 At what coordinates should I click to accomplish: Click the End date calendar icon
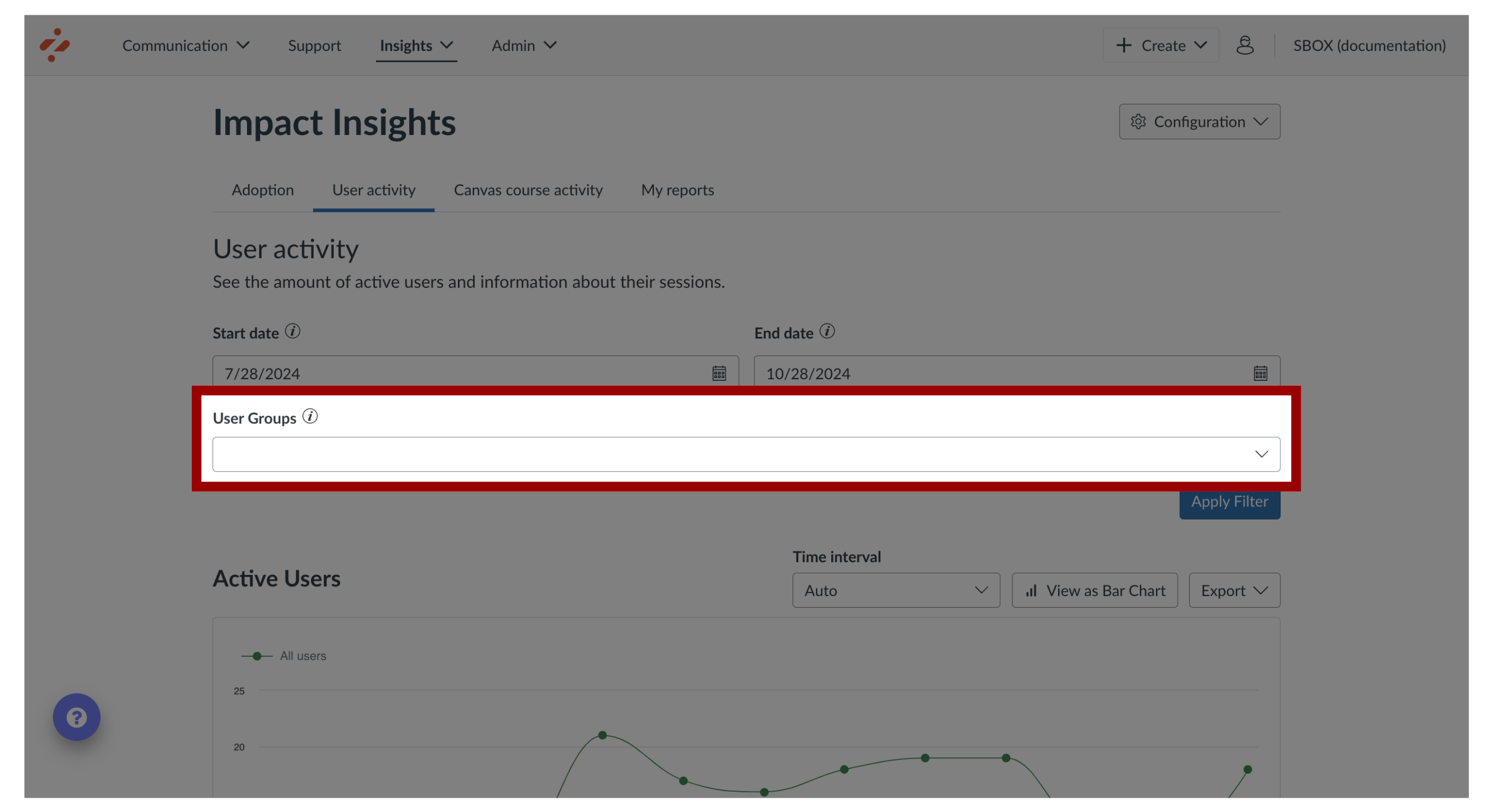click(1260, 373)
